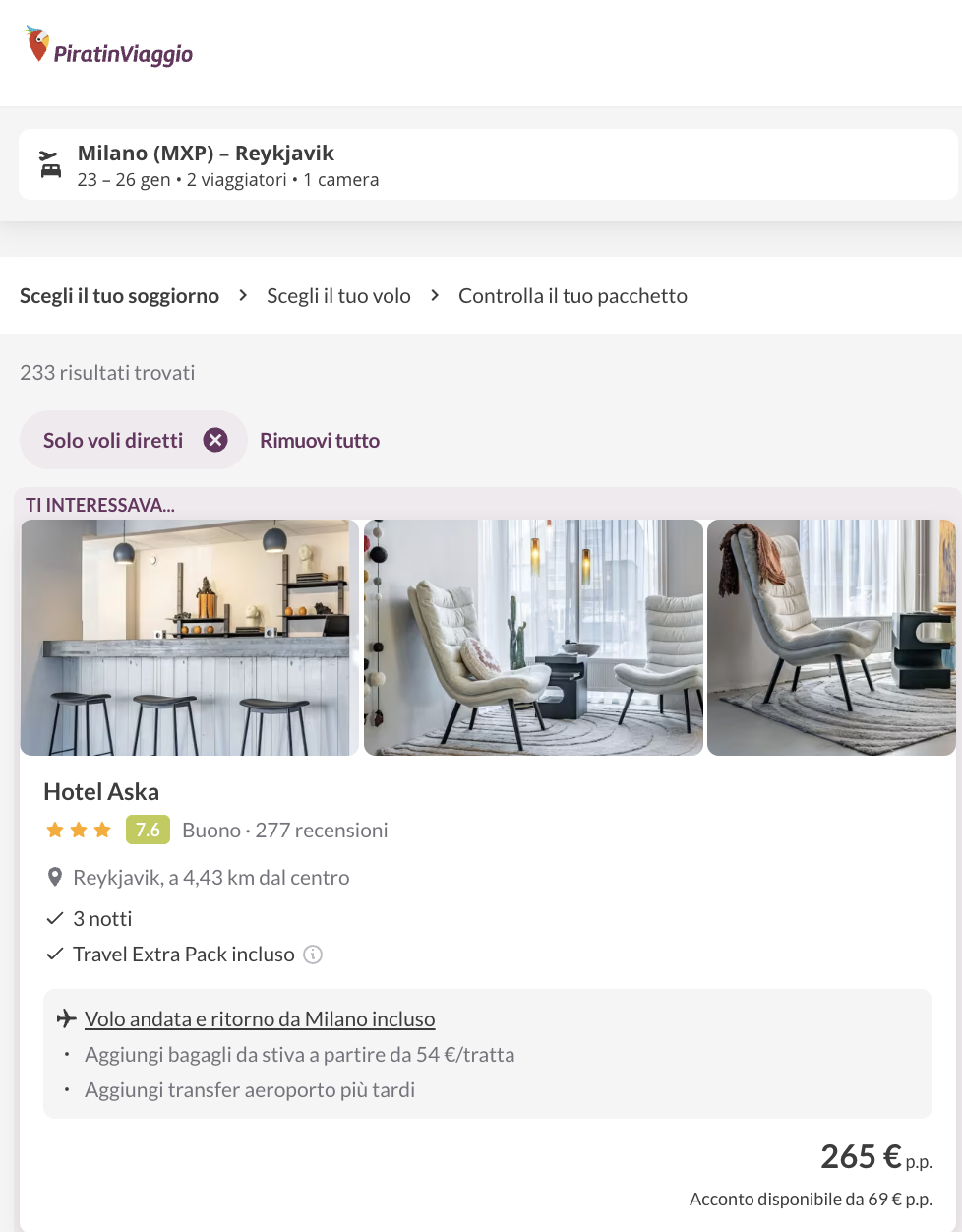Viewport: 962px width, 1232px height.
Task: Click the airplane icon beside Volo andata
Action: pos(67,1018)
